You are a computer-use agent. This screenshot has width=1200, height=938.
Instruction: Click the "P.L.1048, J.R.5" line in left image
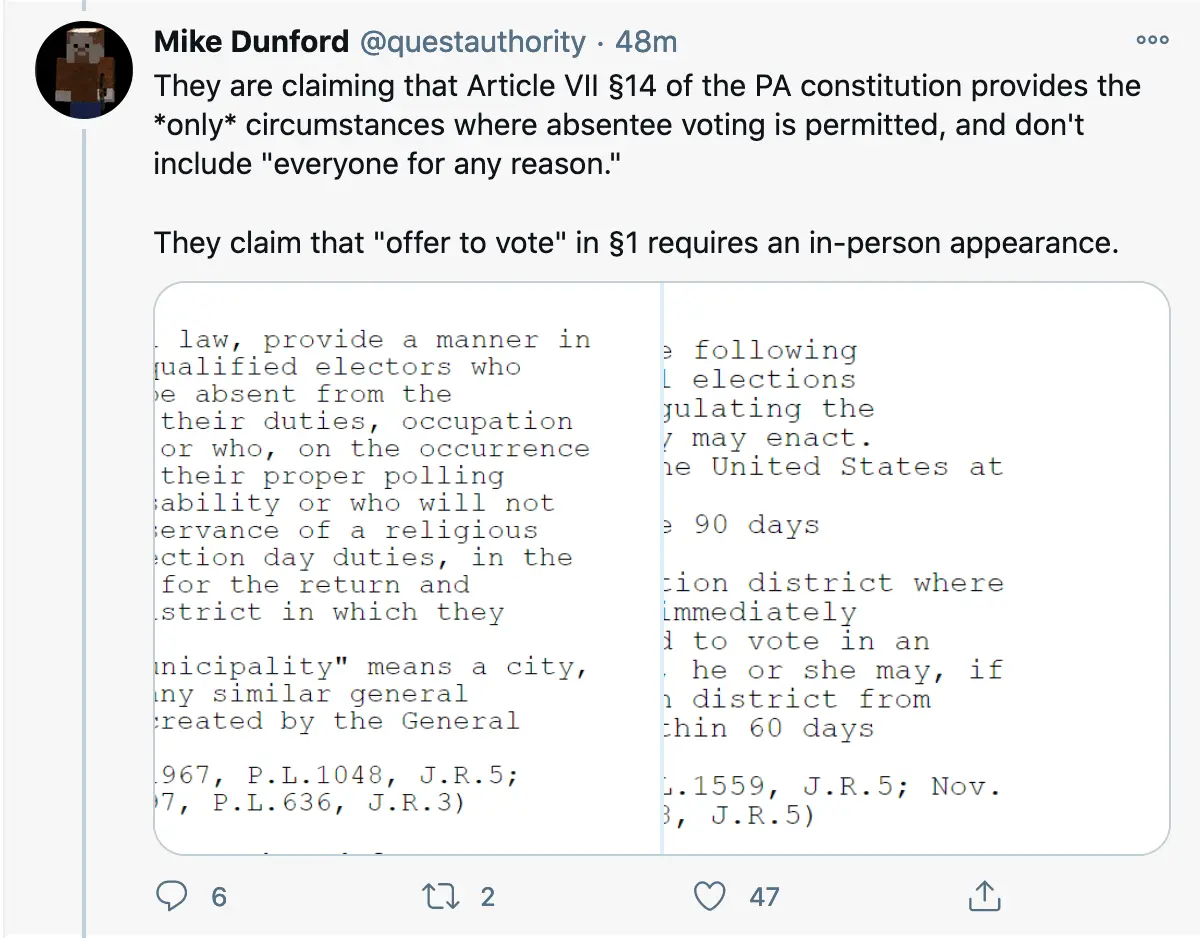(x=340, y=776)
